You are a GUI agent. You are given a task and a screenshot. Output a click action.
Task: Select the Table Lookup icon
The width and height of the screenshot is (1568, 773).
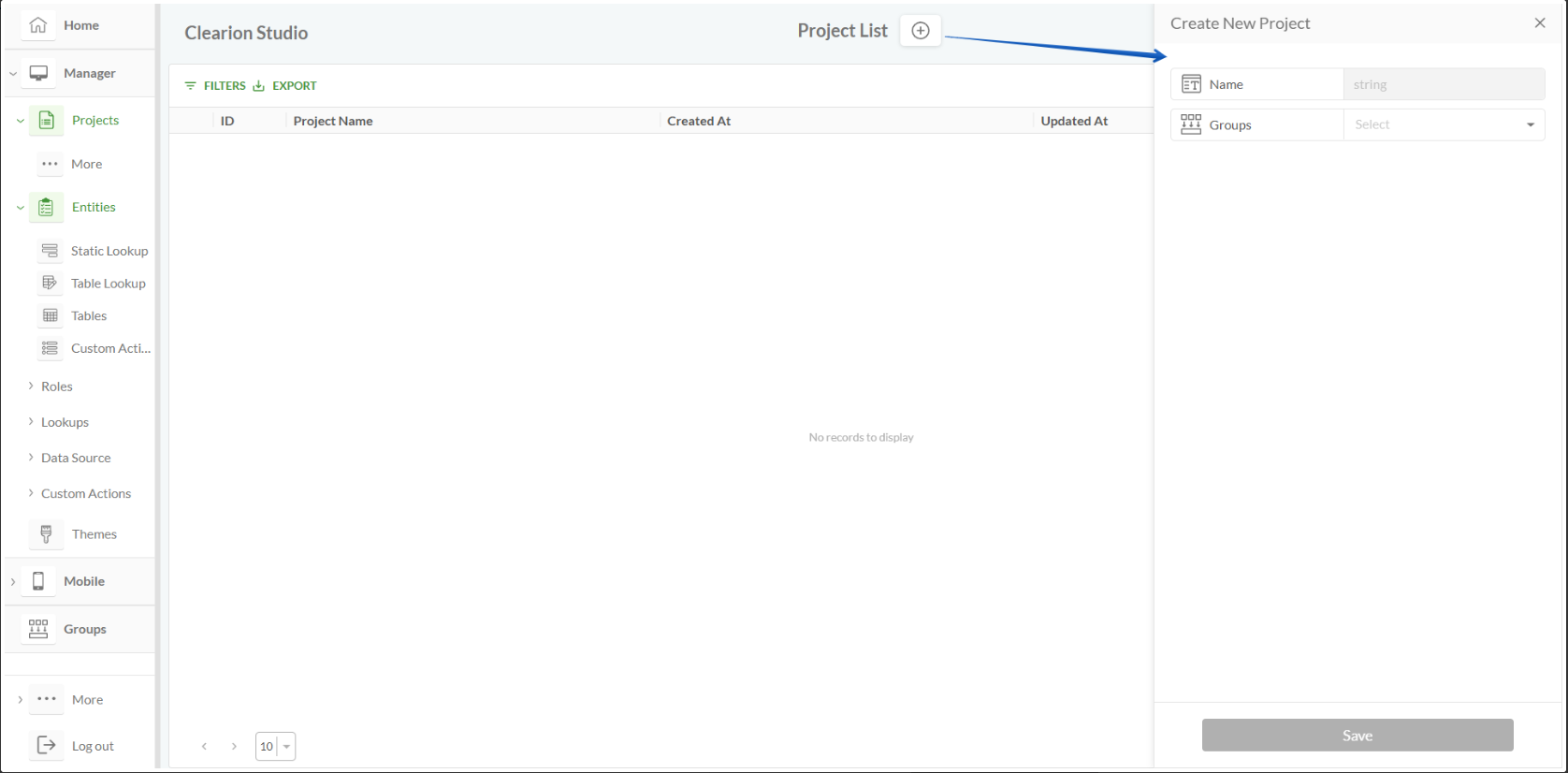click(51, 284)
